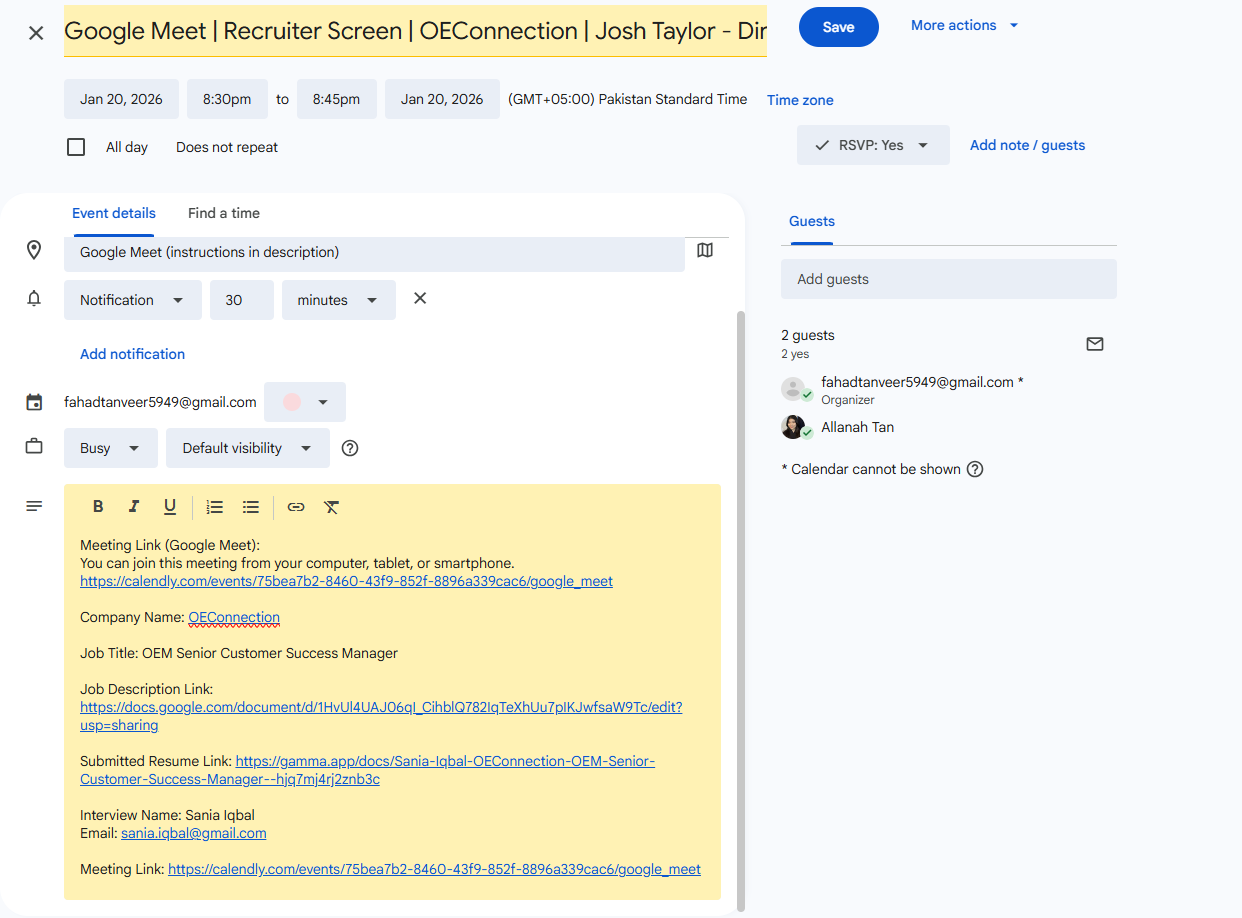Viewport: 1242px width, 918px height.
Task: Click the briefcase availability icon
Action: [34, 447]
